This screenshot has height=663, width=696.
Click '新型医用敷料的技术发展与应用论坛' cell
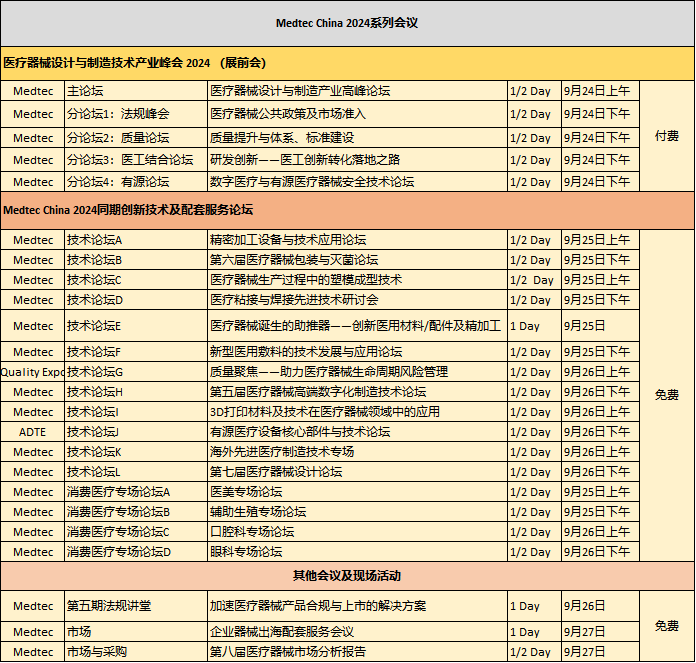click(x=357, y=352)
